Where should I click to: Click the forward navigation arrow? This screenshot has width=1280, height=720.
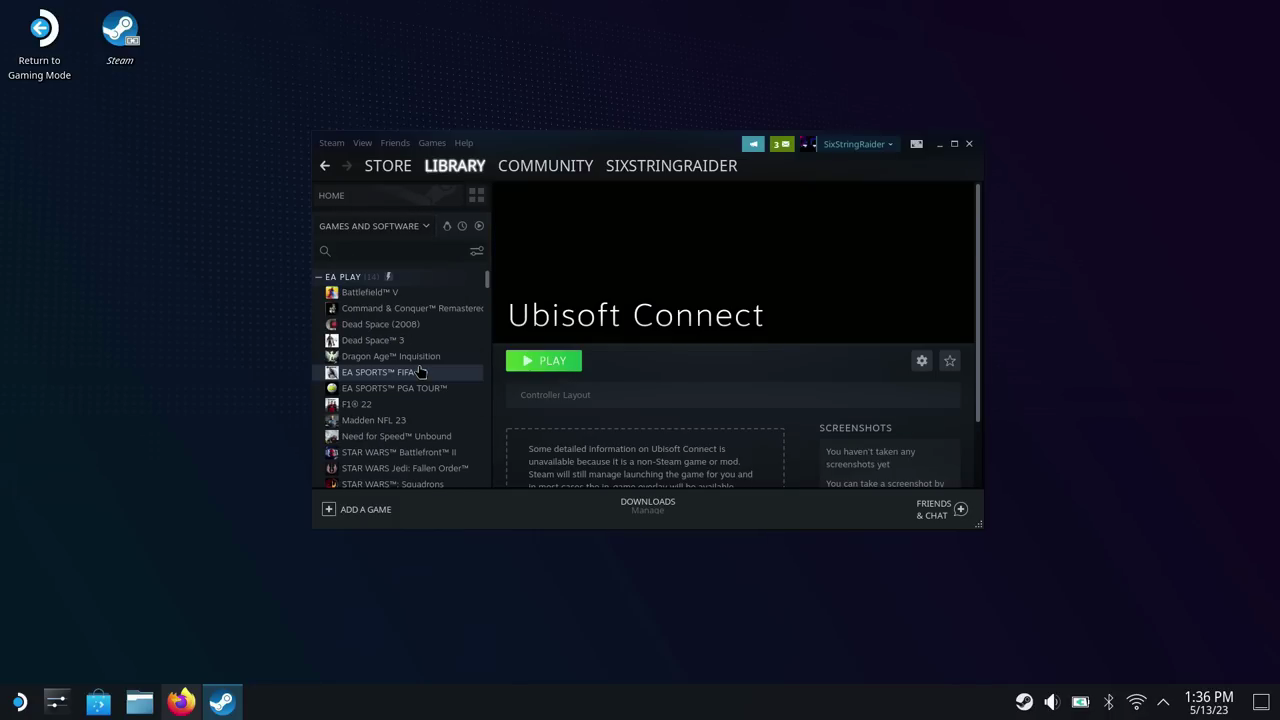point(347,166)
